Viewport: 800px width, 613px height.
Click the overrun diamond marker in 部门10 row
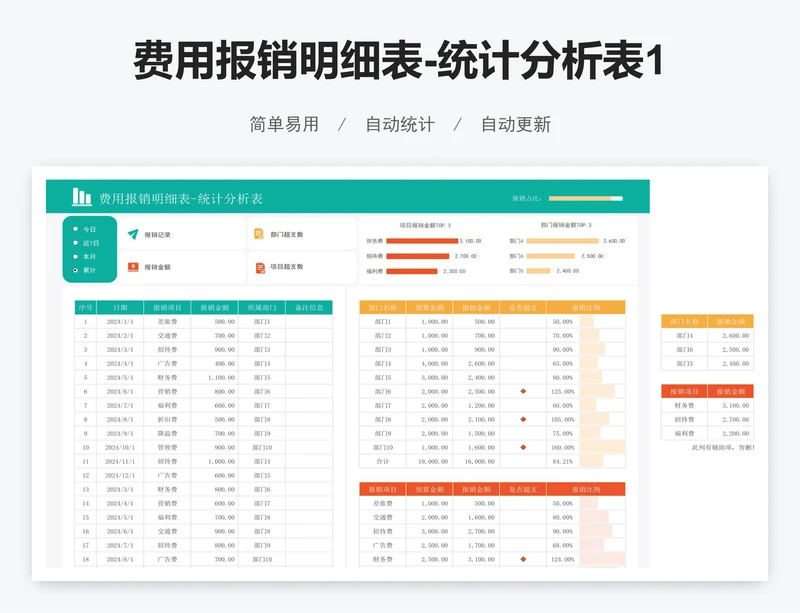tap(523, 447)
